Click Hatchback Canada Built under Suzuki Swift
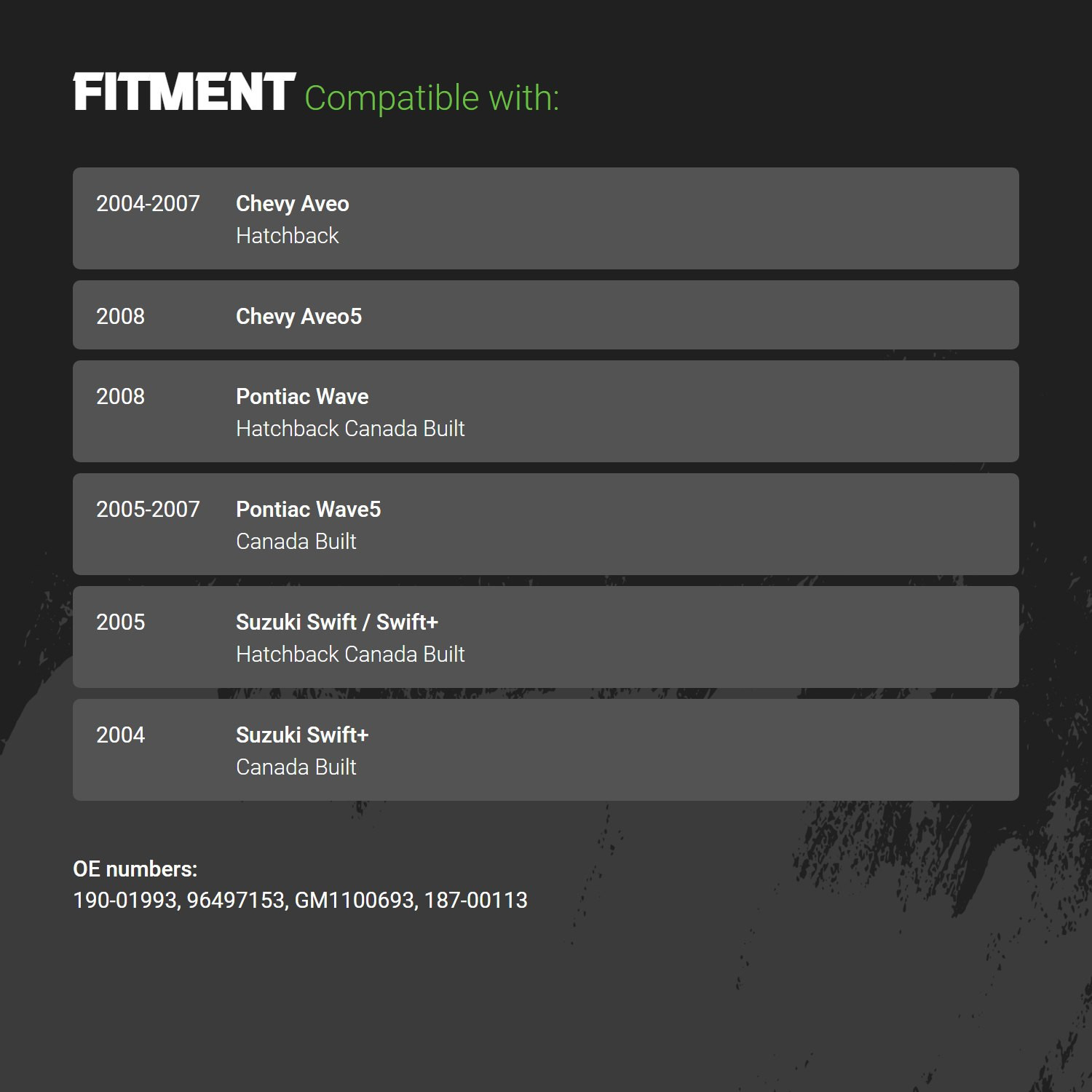Image resolution: width=1092 pixels, height=1092 pixels. [x=350, y=654]
